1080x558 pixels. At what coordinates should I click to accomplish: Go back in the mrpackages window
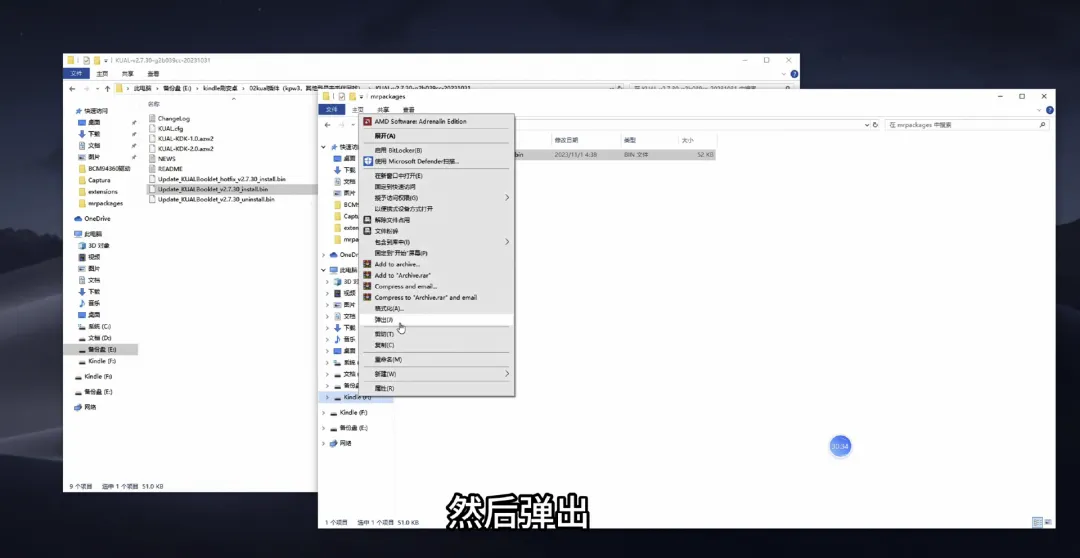click(327, 125)
